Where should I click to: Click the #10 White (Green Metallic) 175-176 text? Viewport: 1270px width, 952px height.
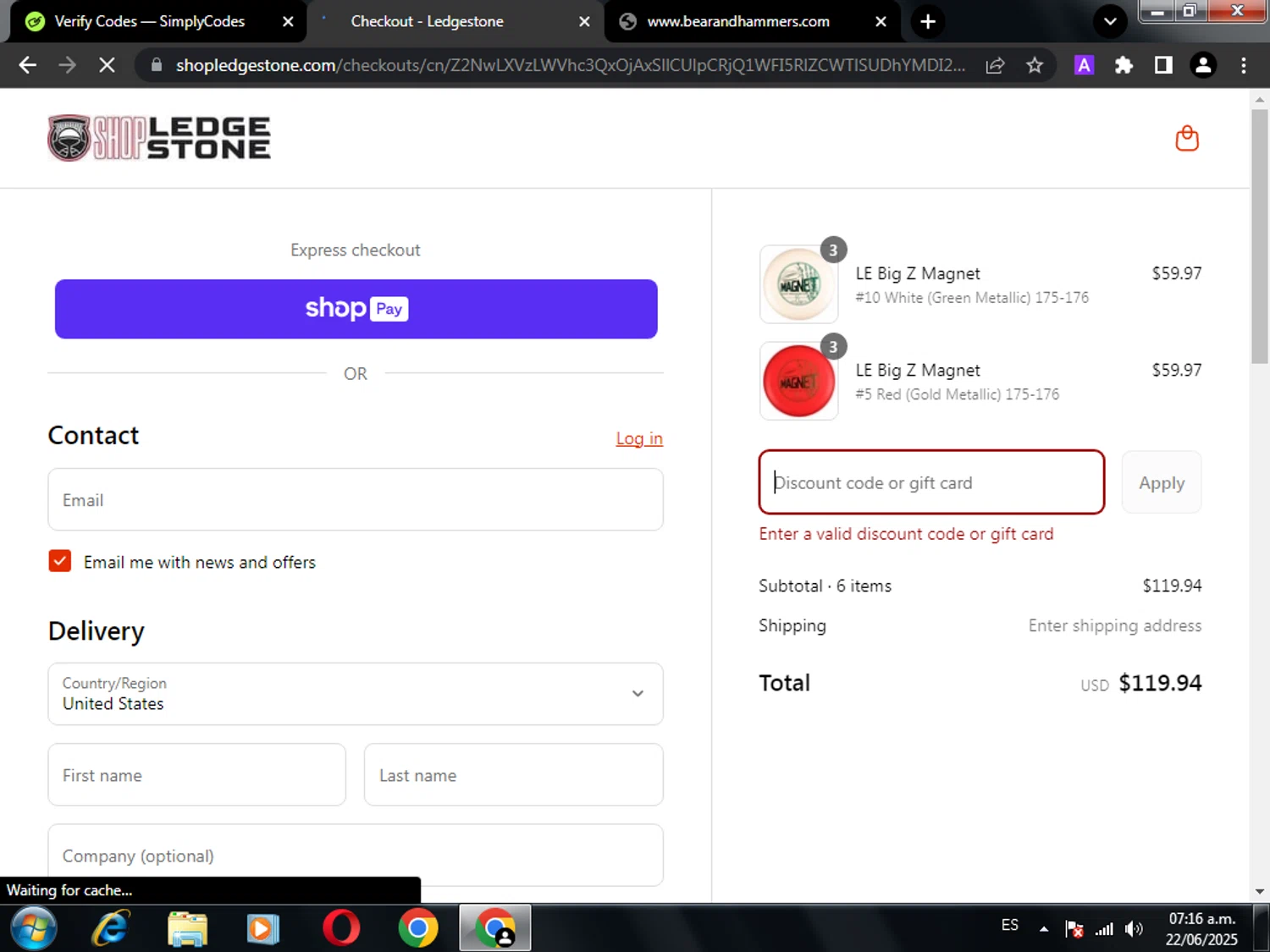[x=972, y=298]
